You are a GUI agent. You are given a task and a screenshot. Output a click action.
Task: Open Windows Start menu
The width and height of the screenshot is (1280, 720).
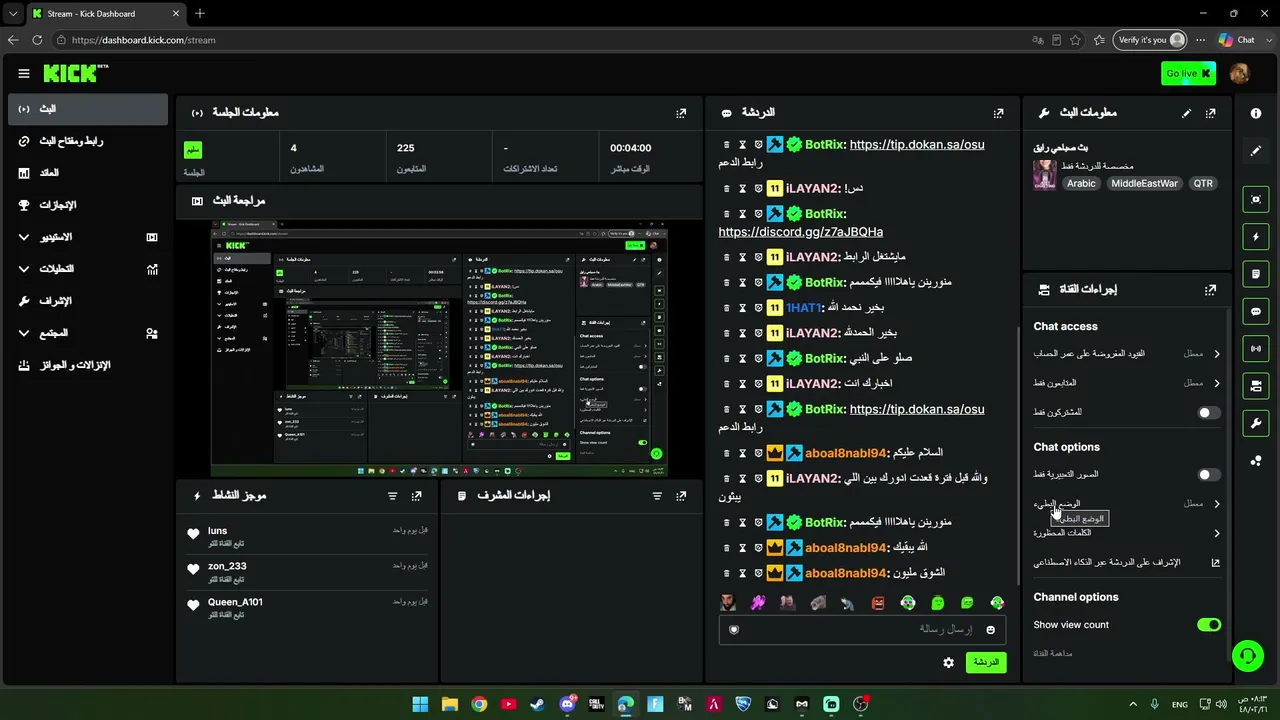pos(420,704)
